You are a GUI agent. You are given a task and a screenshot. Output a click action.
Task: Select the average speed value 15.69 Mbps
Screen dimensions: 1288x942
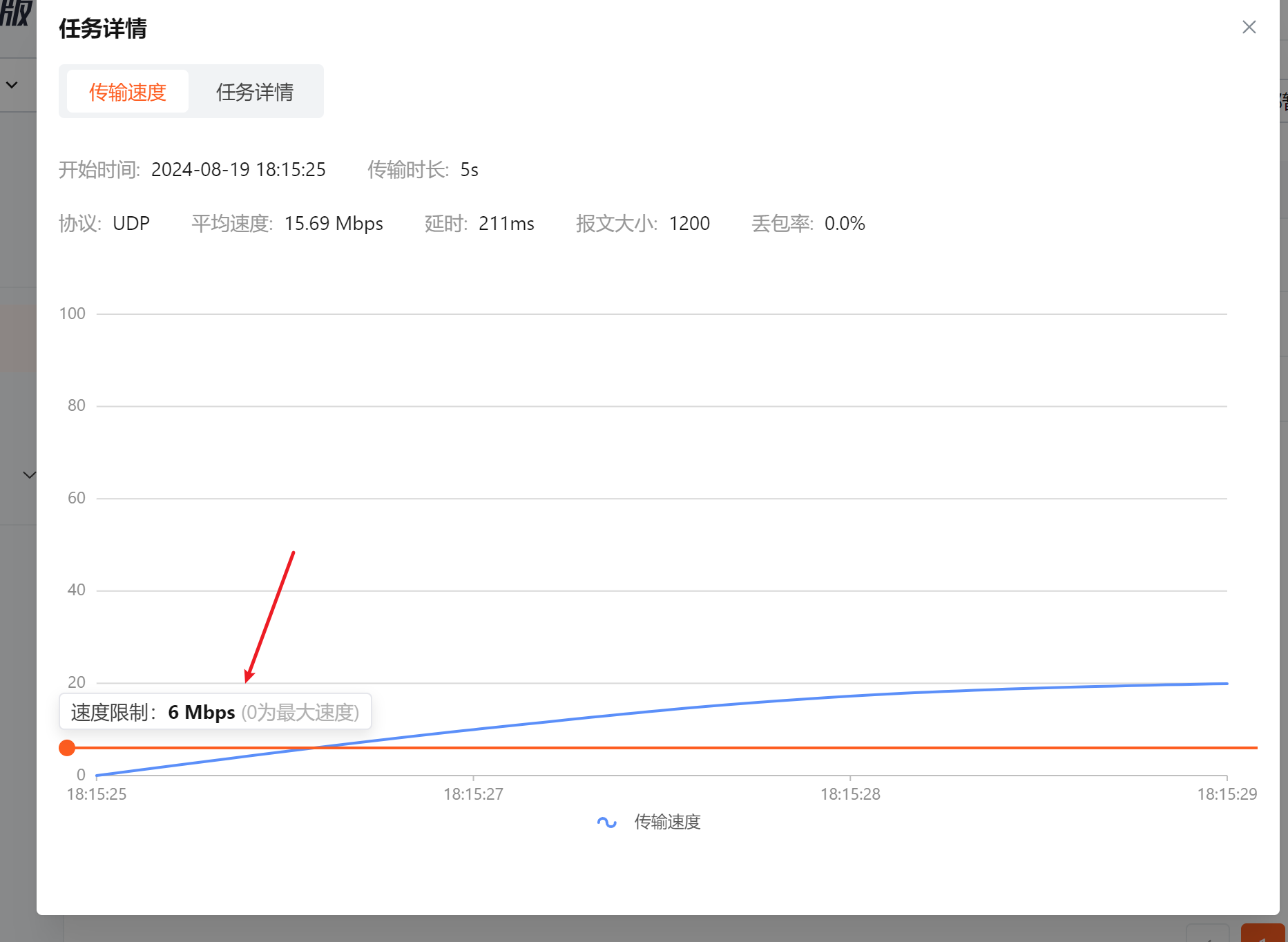[x=334, y=224]
